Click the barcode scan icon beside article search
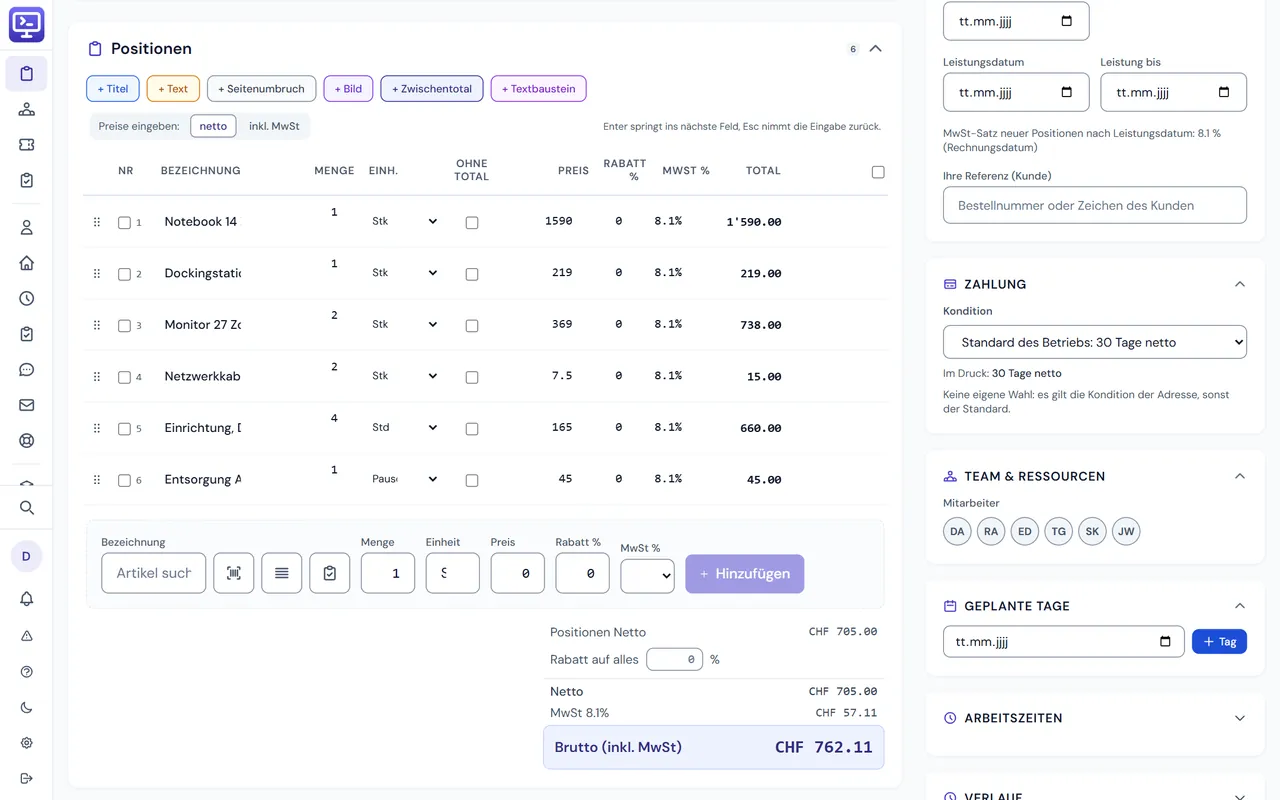 [234, 573]
